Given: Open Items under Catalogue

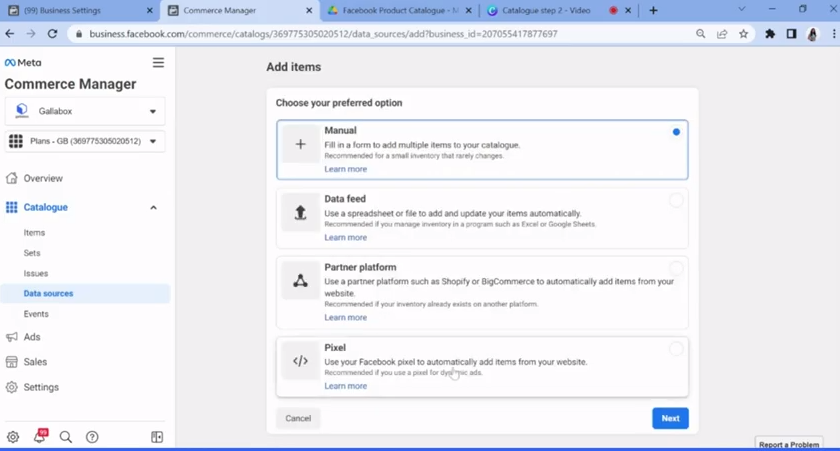Looking at the screenshot, I should click(34, 232).
